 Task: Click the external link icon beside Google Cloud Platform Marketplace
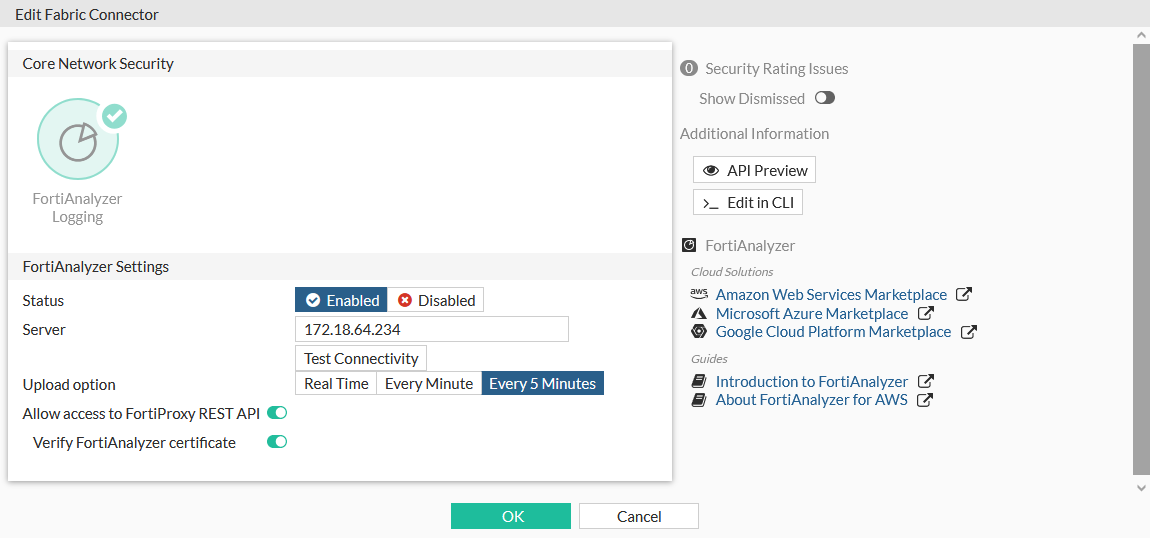click(x=968, y=332)
